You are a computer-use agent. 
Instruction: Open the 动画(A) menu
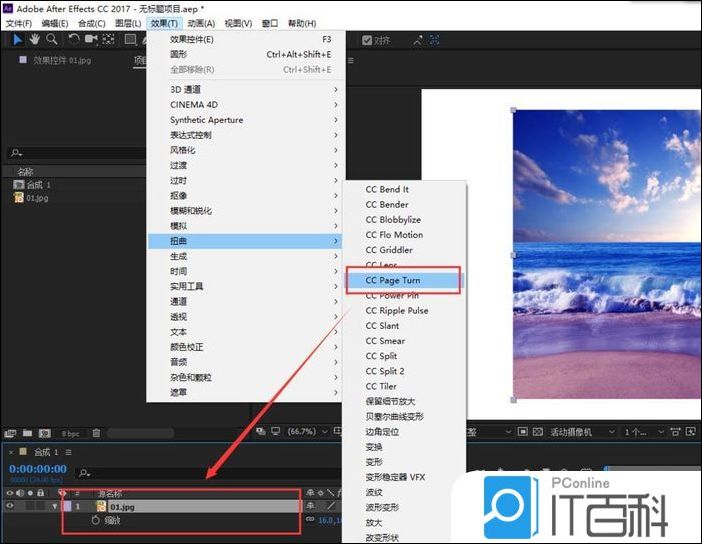pos(201,23)
